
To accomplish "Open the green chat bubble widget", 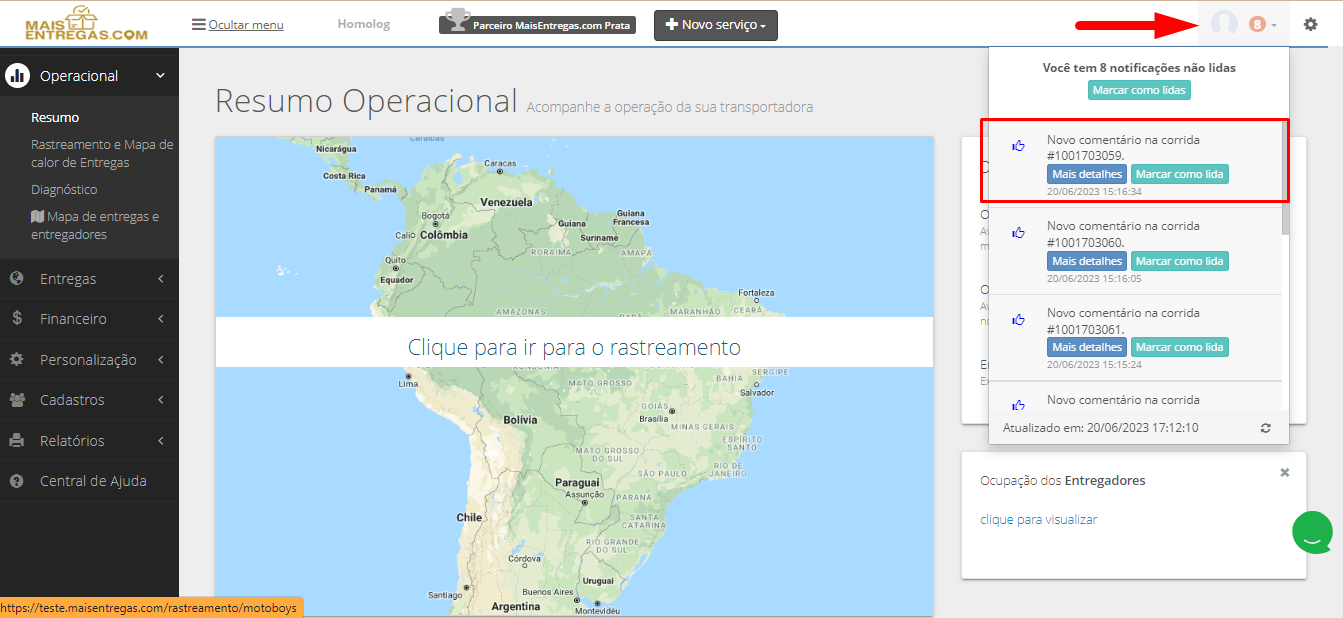I will 1313,532.
